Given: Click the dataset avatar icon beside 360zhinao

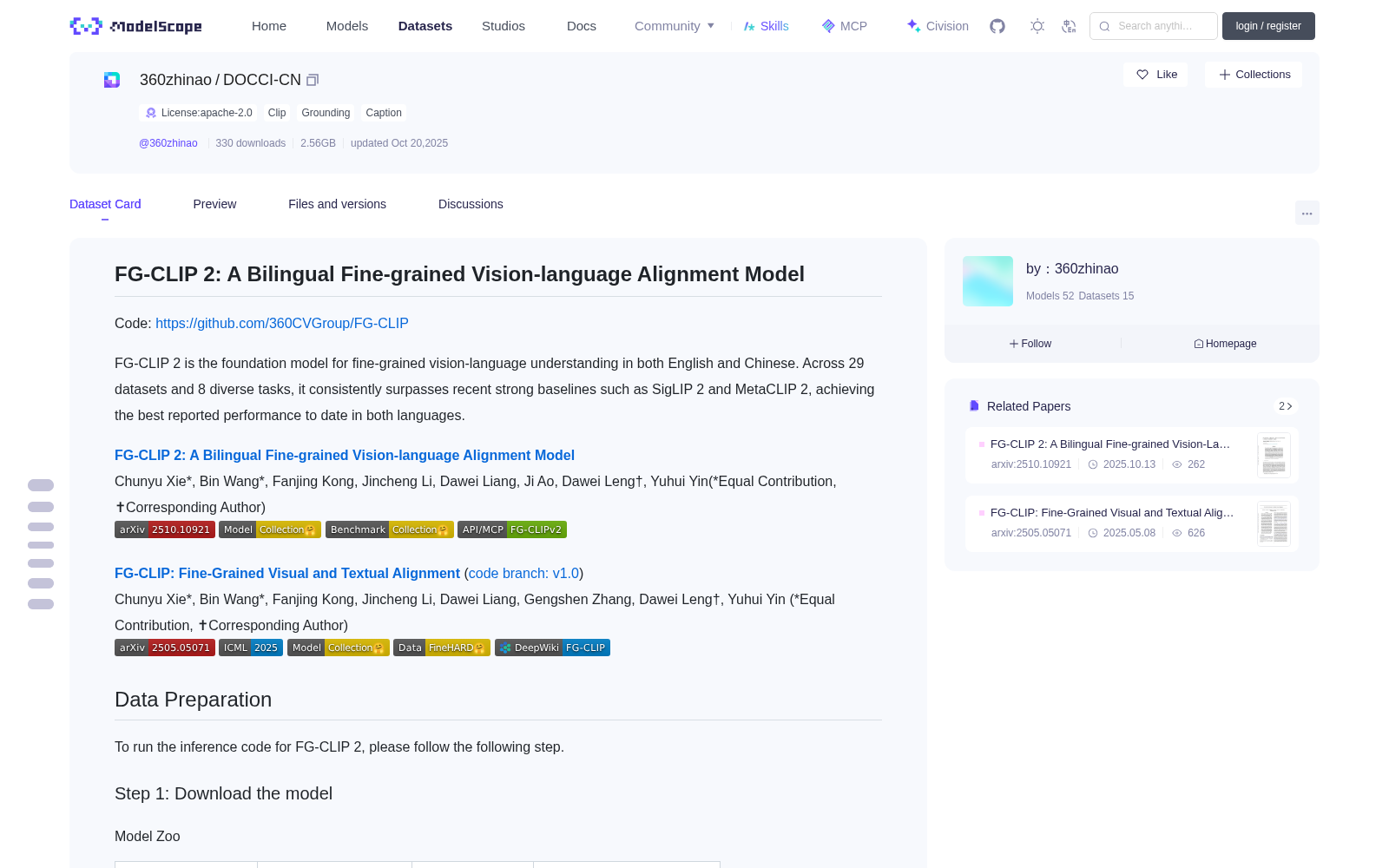Looking at the screenshot, I should coord(112,80).
